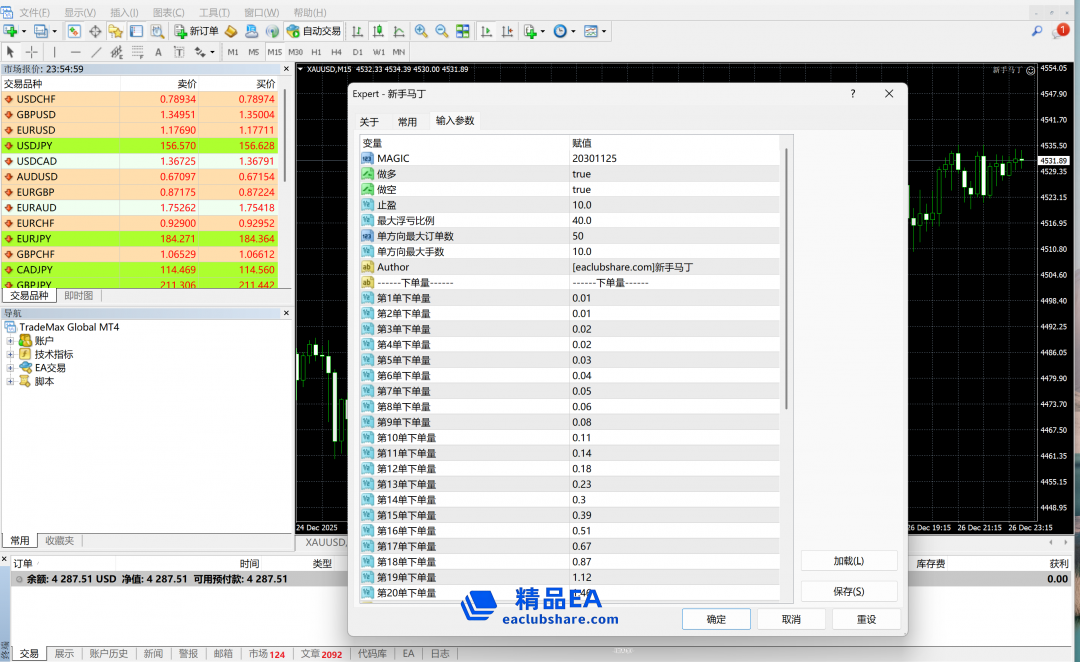Click the 新订单 new order icon
This screenshot has width=1080, height=662.
click(x=196, y=31)
